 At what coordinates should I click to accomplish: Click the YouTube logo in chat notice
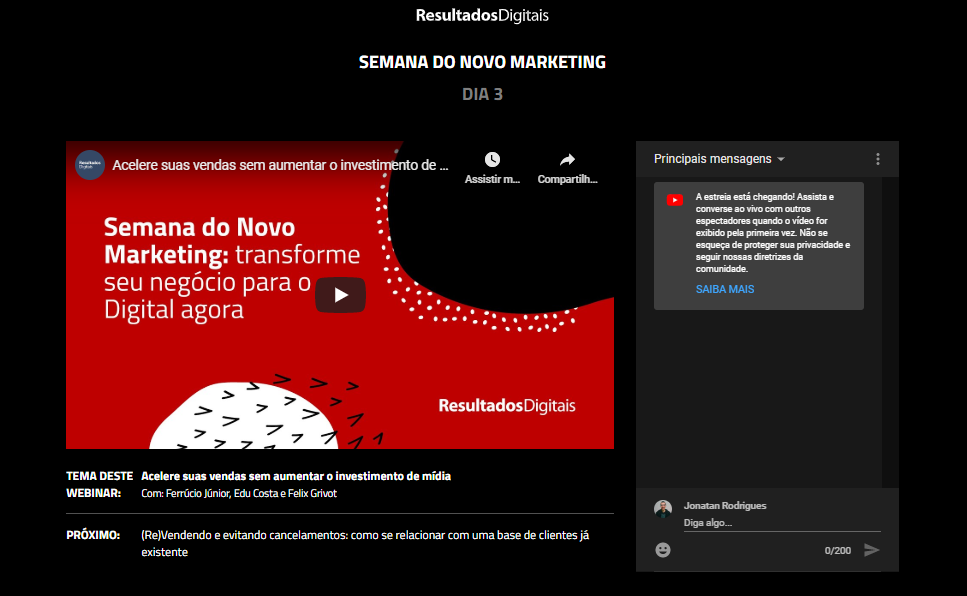click(675, 200)
